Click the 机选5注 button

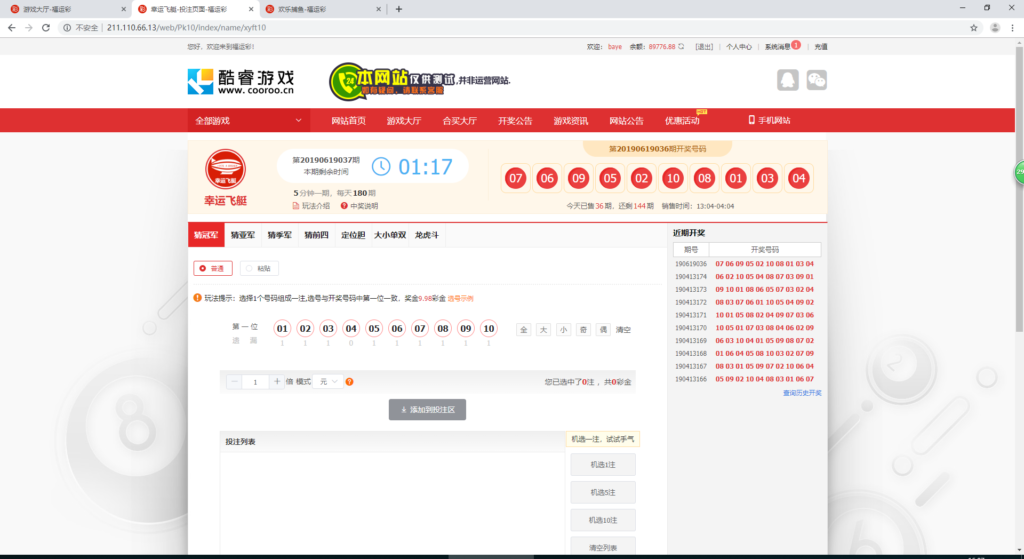pyautogui.click(x=603, y=492)
